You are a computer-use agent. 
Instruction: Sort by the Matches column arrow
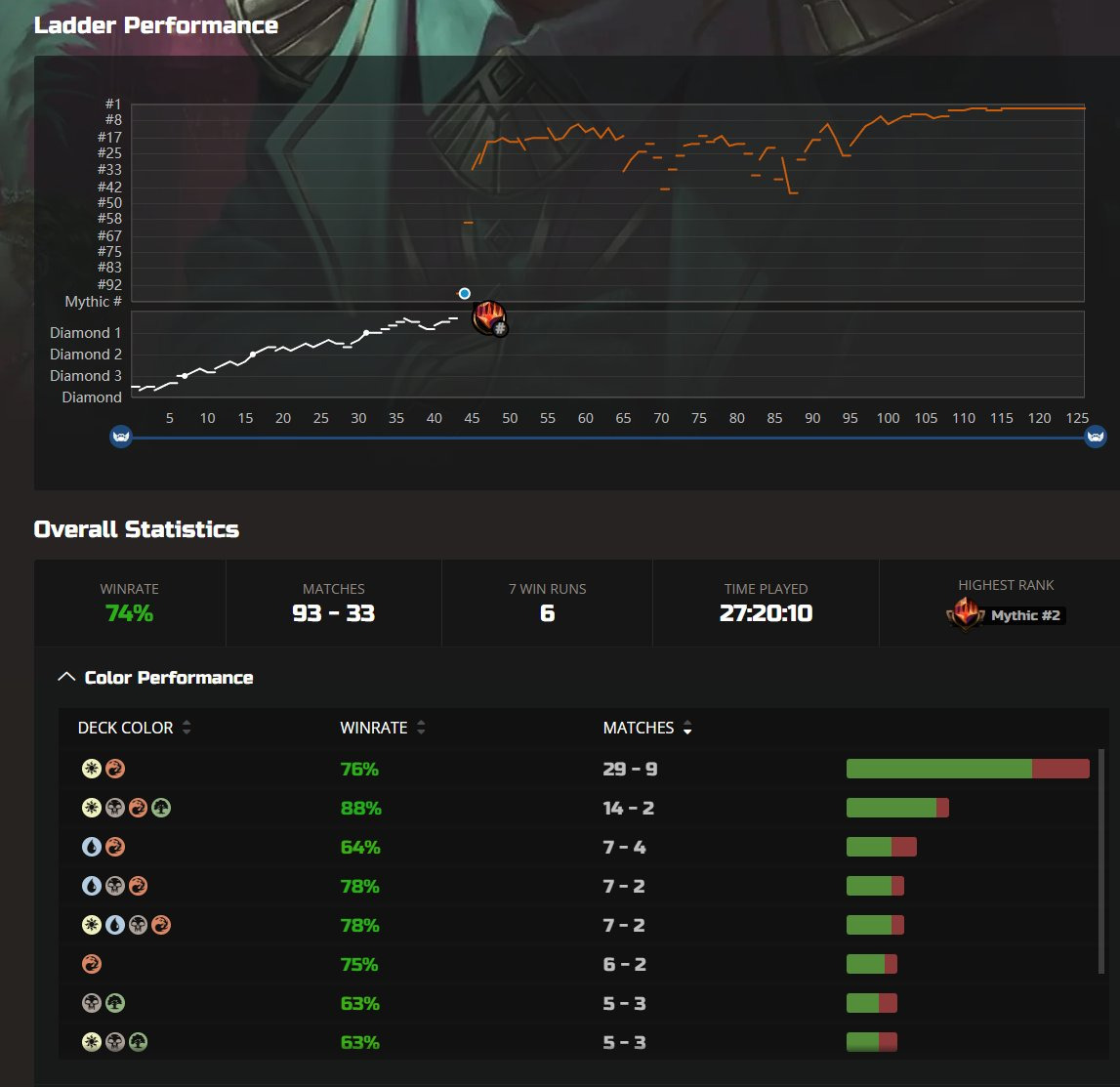coord(687,729)
